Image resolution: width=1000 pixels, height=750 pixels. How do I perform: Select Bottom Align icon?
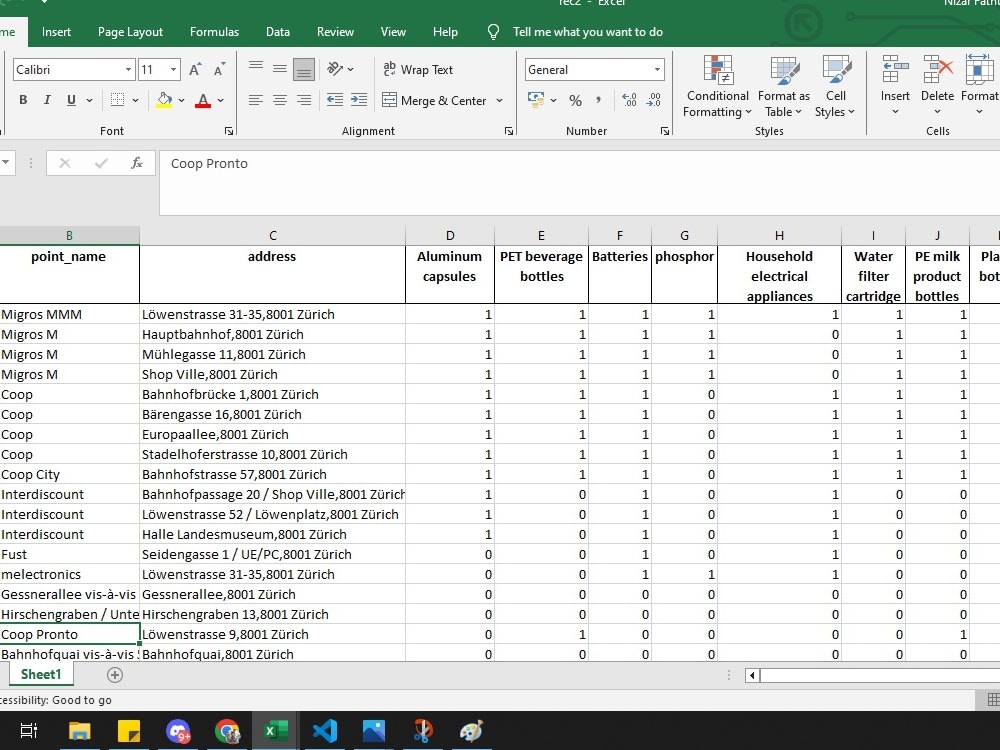[304, 69]
